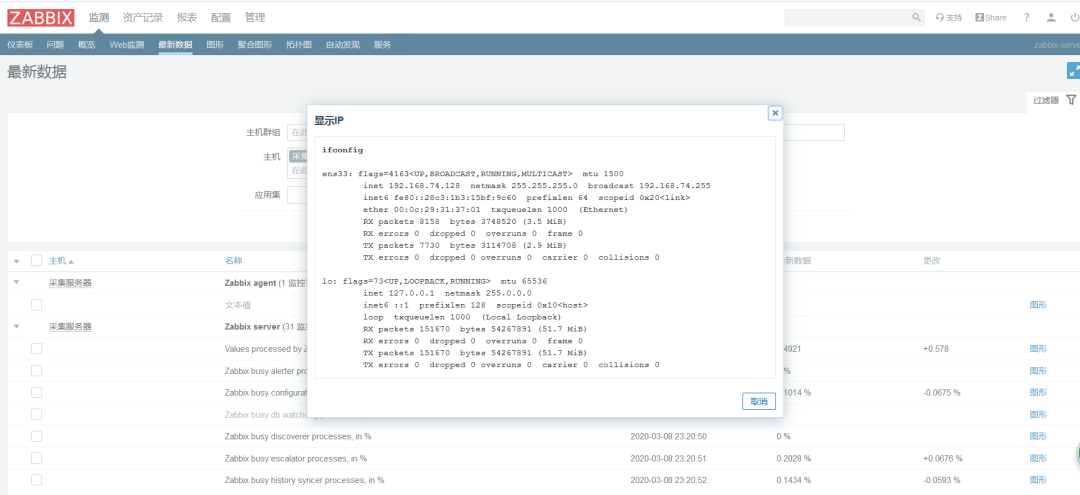Click the power logout icon
The width and height of the screenshot is (1080, 495).
(x=1075, y=18)
